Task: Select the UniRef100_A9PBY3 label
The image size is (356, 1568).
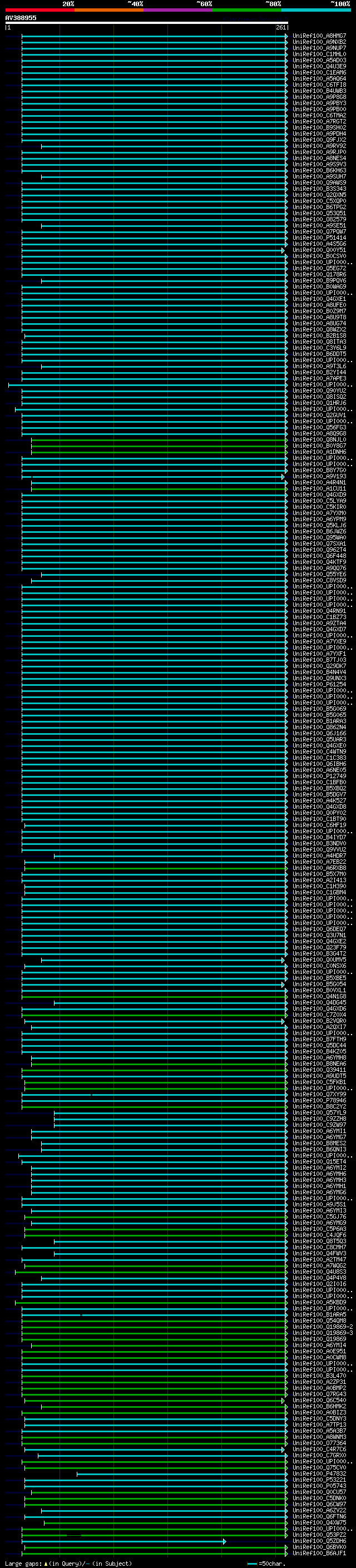Action: pos(319,103)
